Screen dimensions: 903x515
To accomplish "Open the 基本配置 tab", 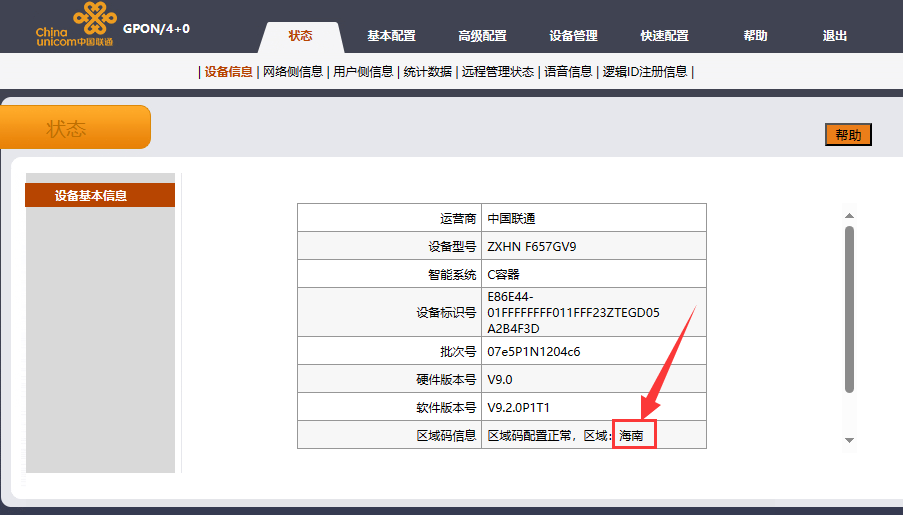I will tap(391, 36).
